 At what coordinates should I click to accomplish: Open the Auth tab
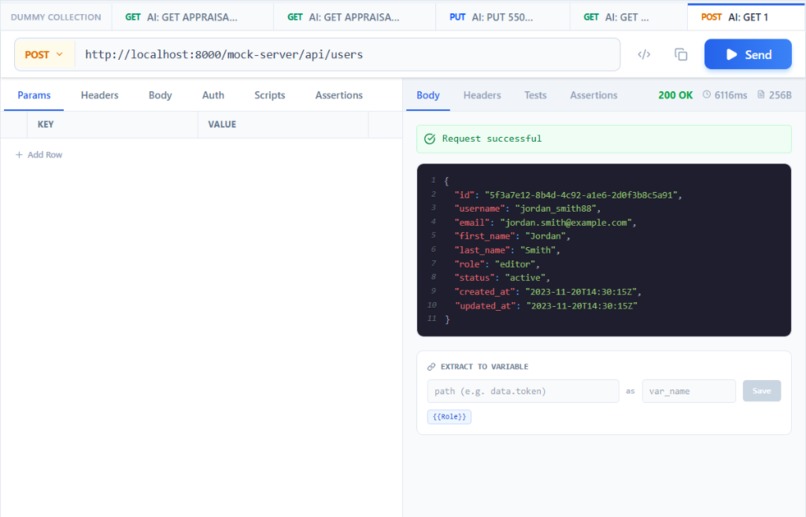point(213,95)
